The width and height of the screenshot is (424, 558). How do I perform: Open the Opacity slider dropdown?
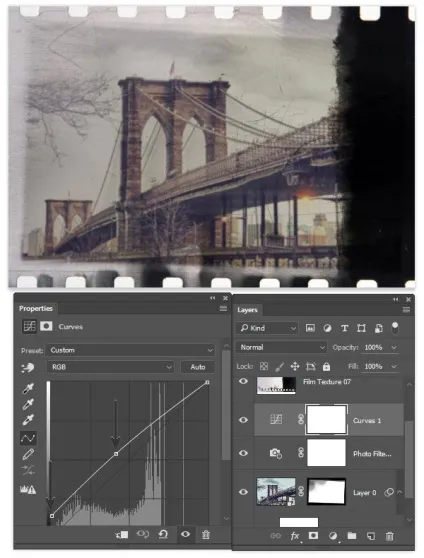394,347
